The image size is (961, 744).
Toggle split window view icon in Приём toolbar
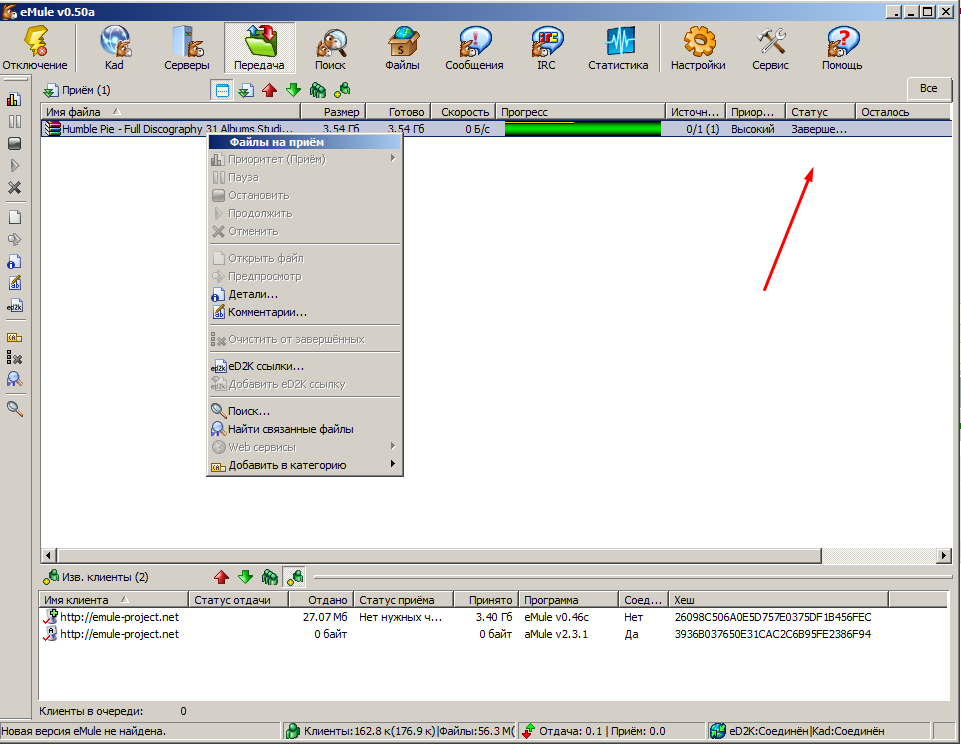click(x=222, y=91)
